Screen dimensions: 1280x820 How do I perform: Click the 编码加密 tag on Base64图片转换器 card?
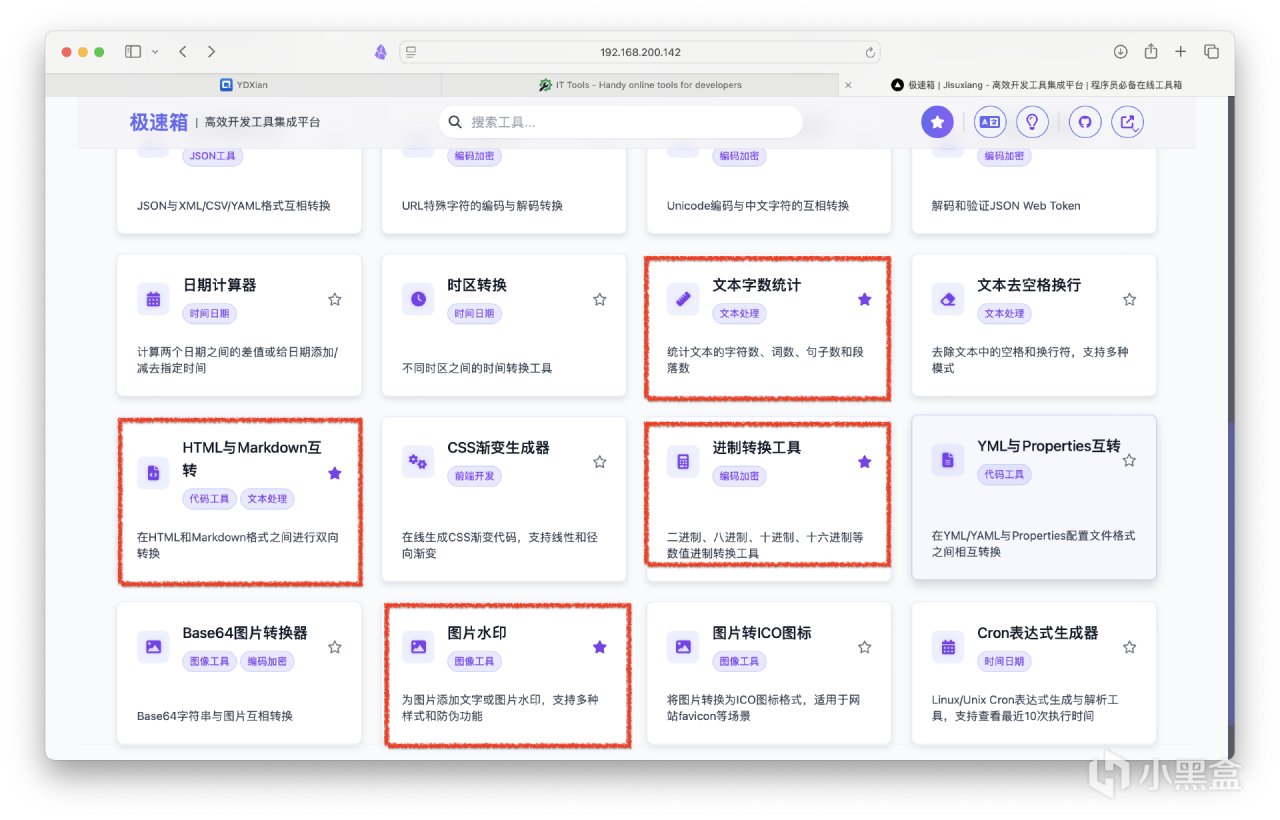point(268,661)
